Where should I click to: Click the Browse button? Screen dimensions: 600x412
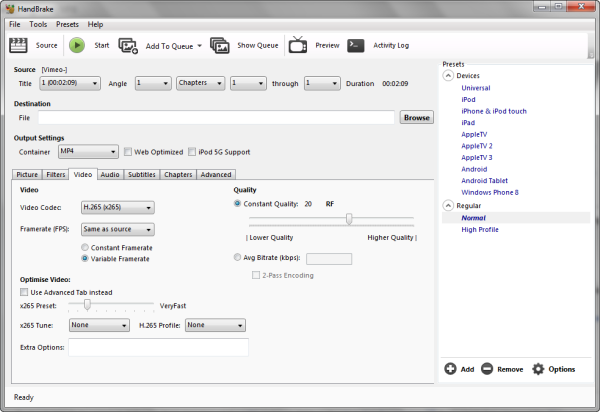416,117
